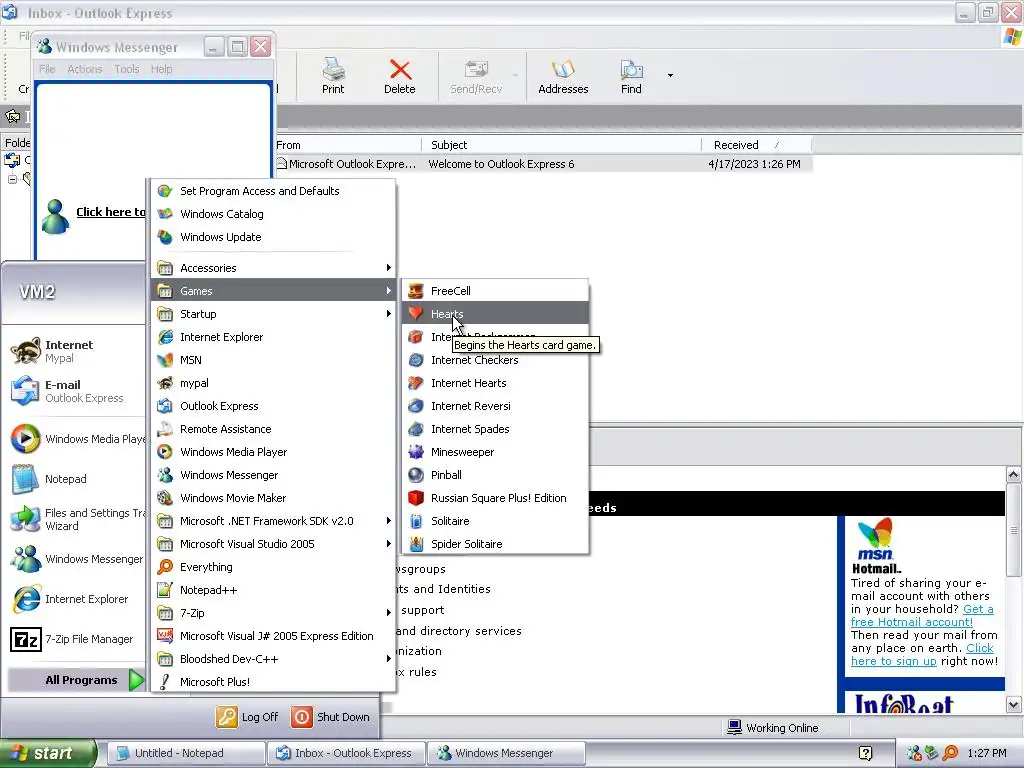Open Internet Hearts game
The image size is (1024, 768).
pyautogui.click(x=495, y=383)
